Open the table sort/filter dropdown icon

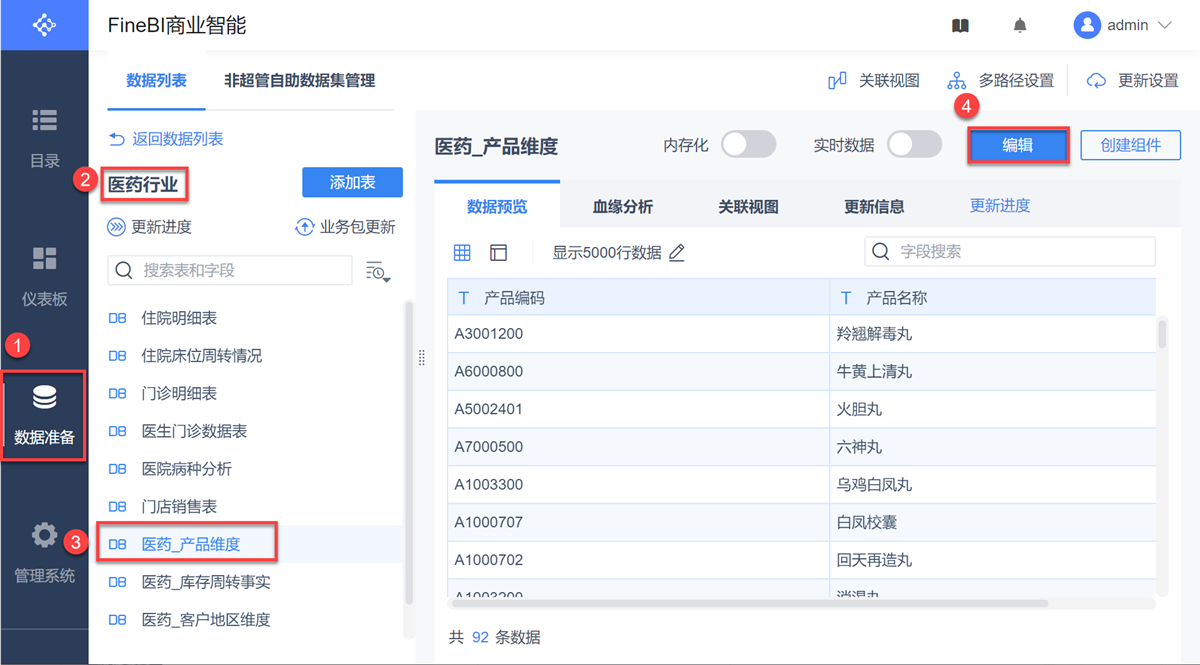pyautogui.click(x=378, y=271)
